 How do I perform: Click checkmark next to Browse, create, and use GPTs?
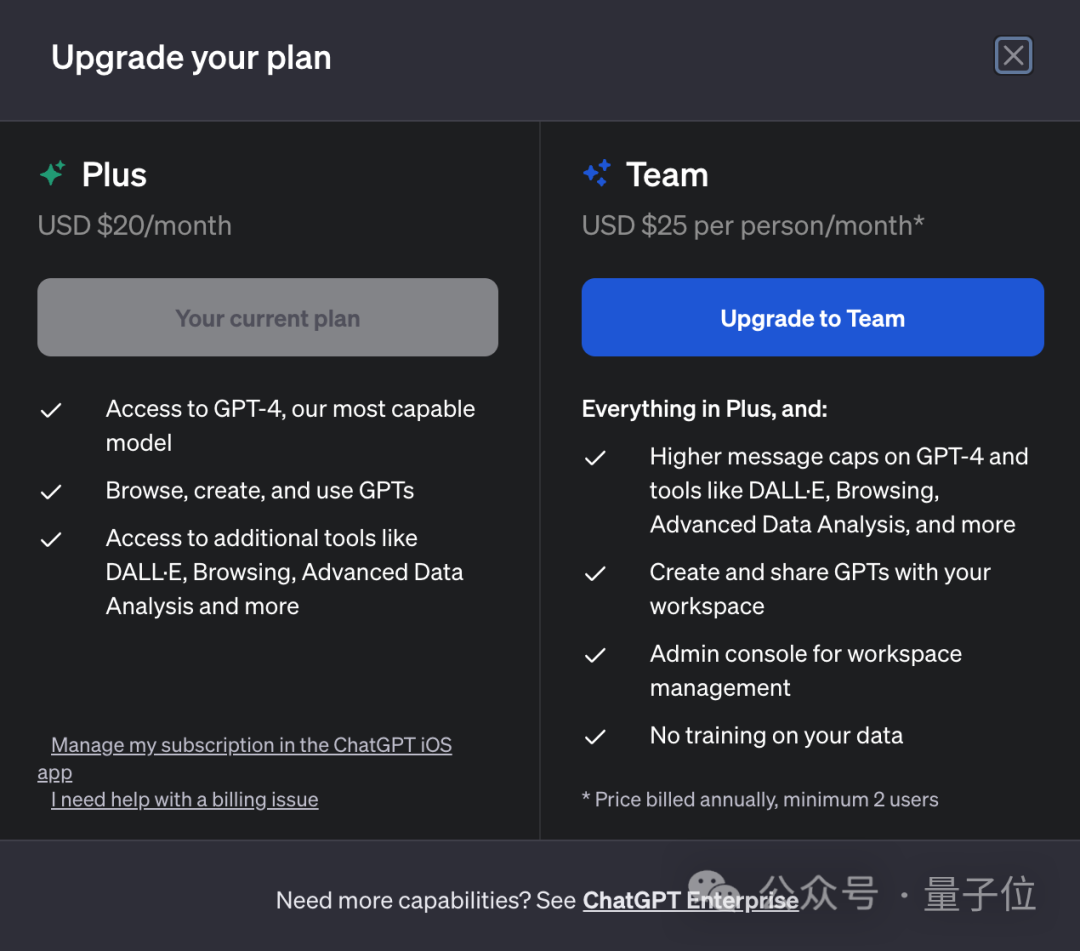(x=51, y=491)
